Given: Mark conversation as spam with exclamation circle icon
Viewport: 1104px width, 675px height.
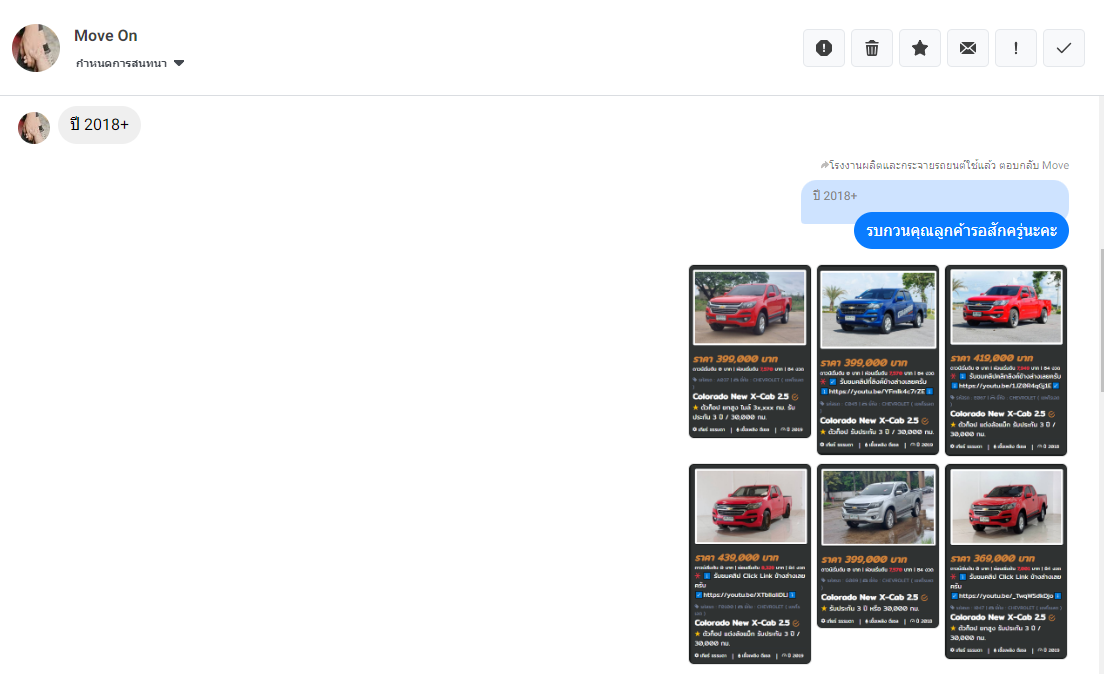Looking at the screenshot, I should tap(824, 48).
